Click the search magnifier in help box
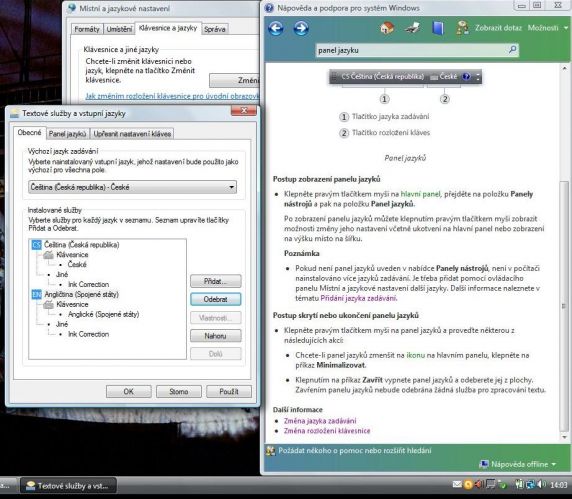 (x=513, y=50)
